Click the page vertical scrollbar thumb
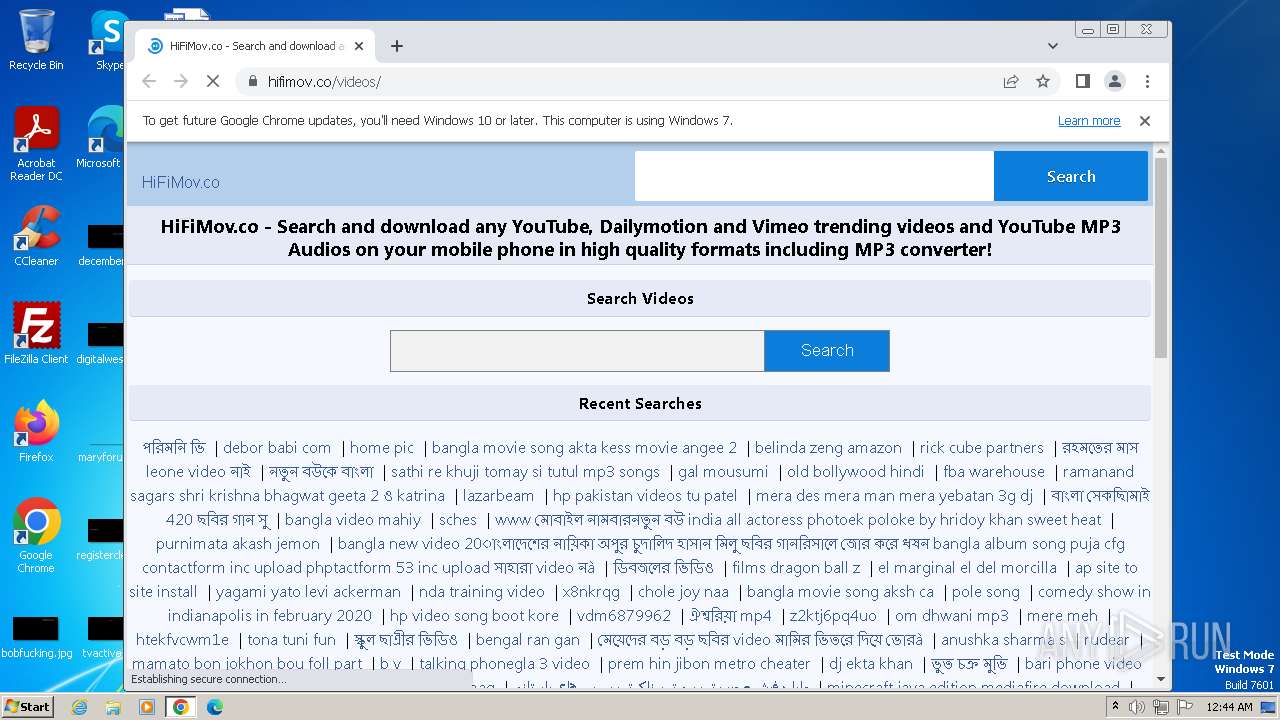This screenshot has height=720, width=1280. tap(1160, 257)
